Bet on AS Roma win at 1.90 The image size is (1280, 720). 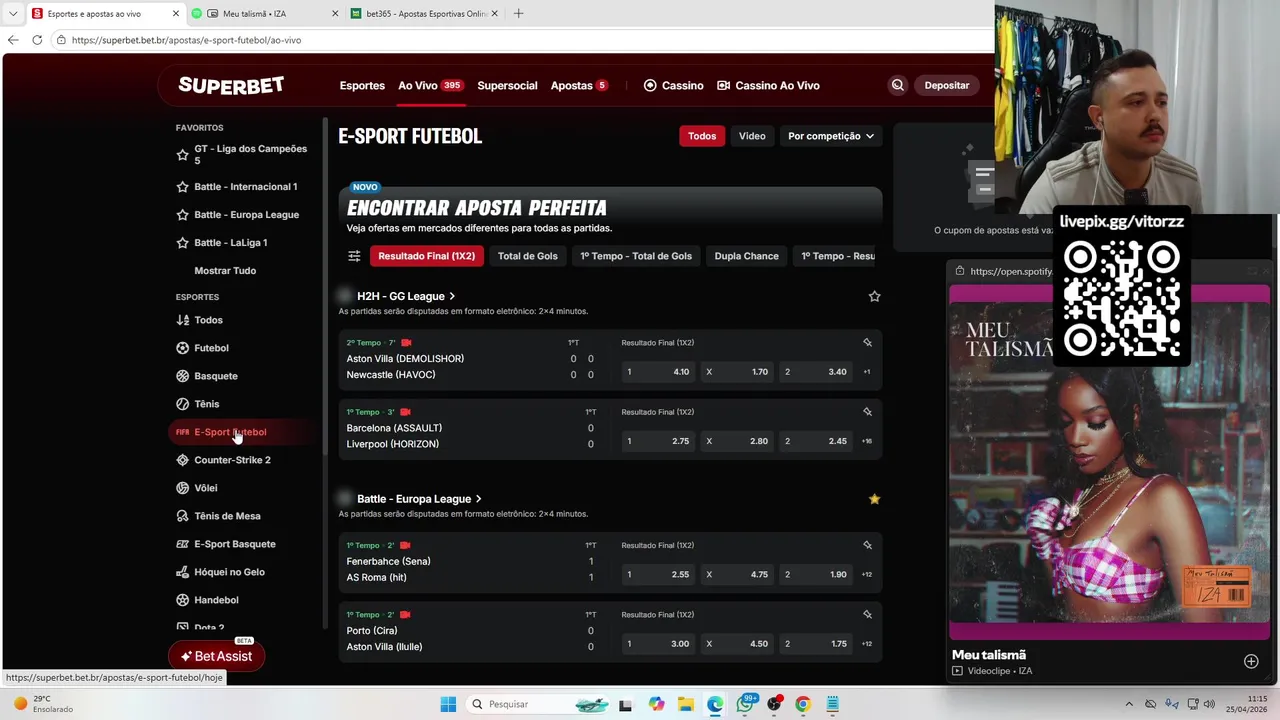pyautogui.click(x=816, y=574)
